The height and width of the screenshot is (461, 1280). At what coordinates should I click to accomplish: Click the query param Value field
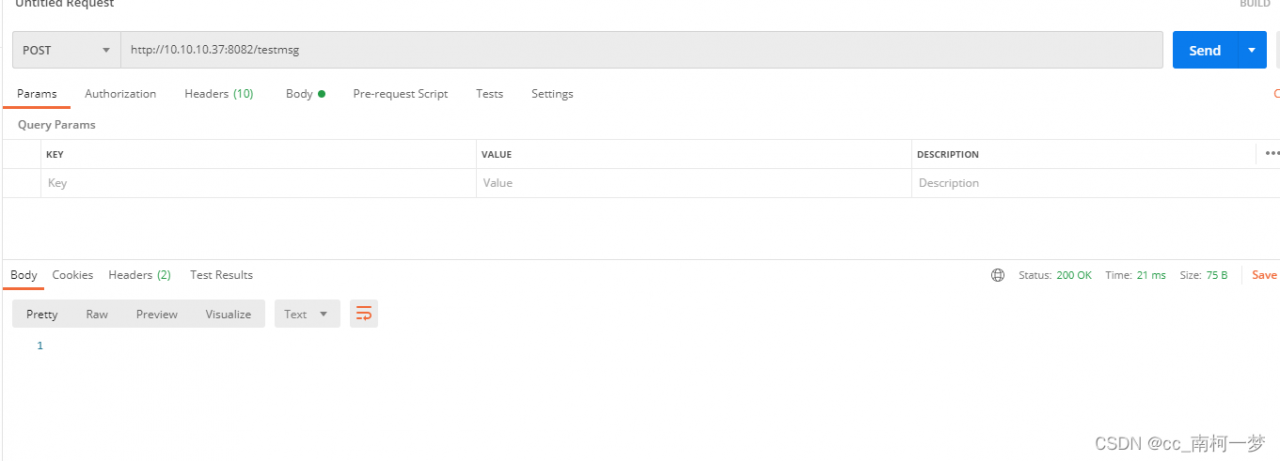694,183
